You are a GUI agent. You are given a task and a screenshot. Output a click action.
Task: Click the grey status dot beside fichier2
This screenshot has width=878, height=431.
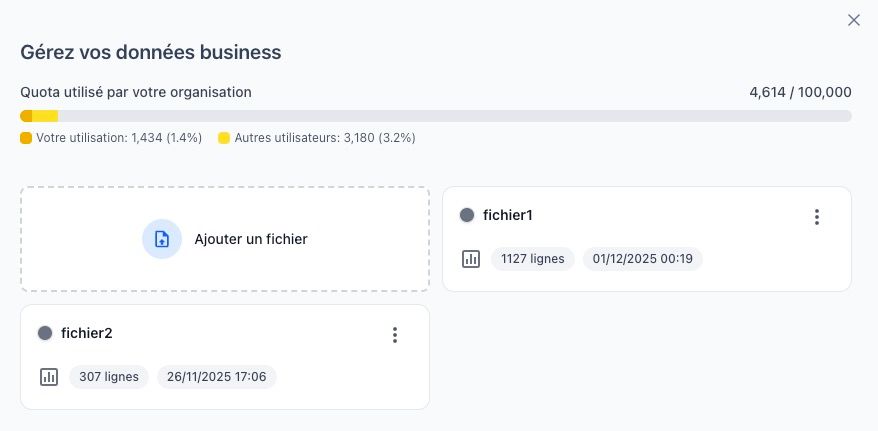45,333
